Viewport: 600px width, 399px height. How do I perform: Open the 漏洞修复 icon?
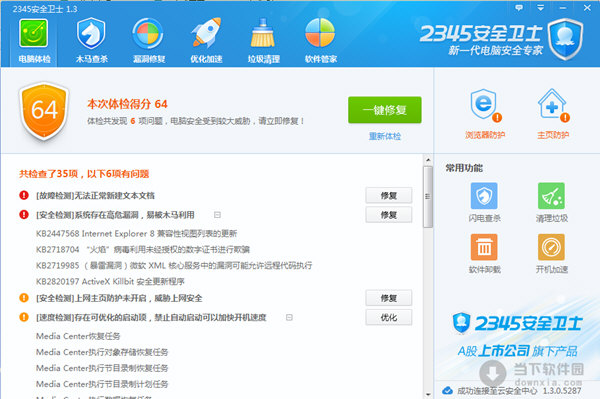pos(148,40)
